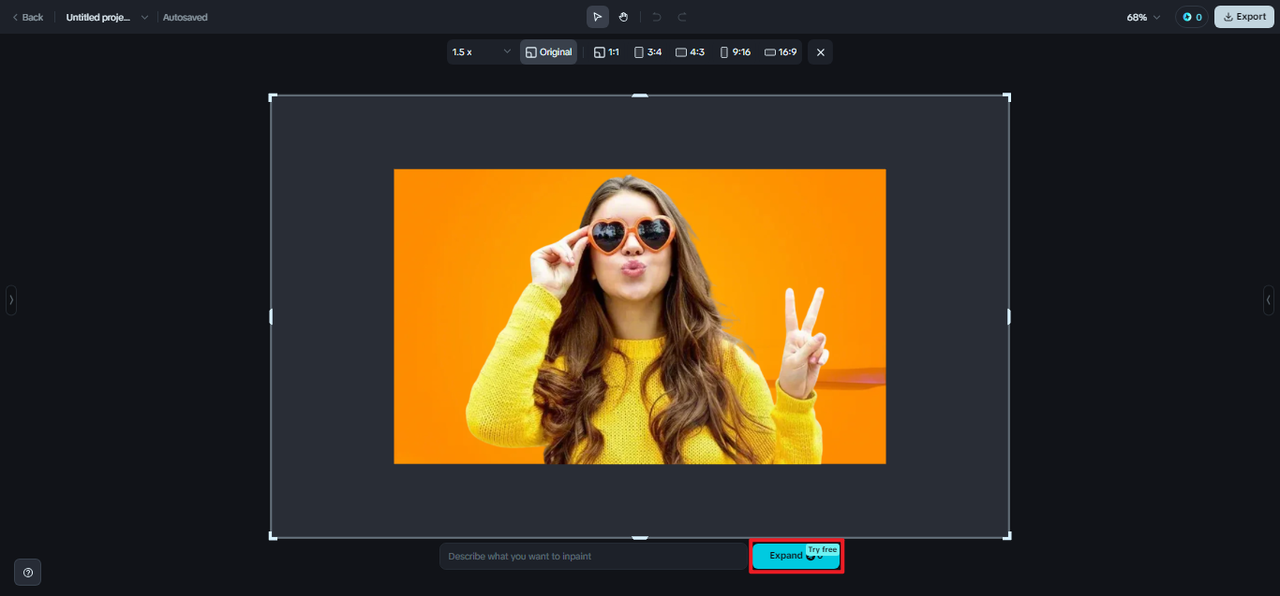Click the top-left corner crop handle

pyautogui.click(x=272, y=97)
